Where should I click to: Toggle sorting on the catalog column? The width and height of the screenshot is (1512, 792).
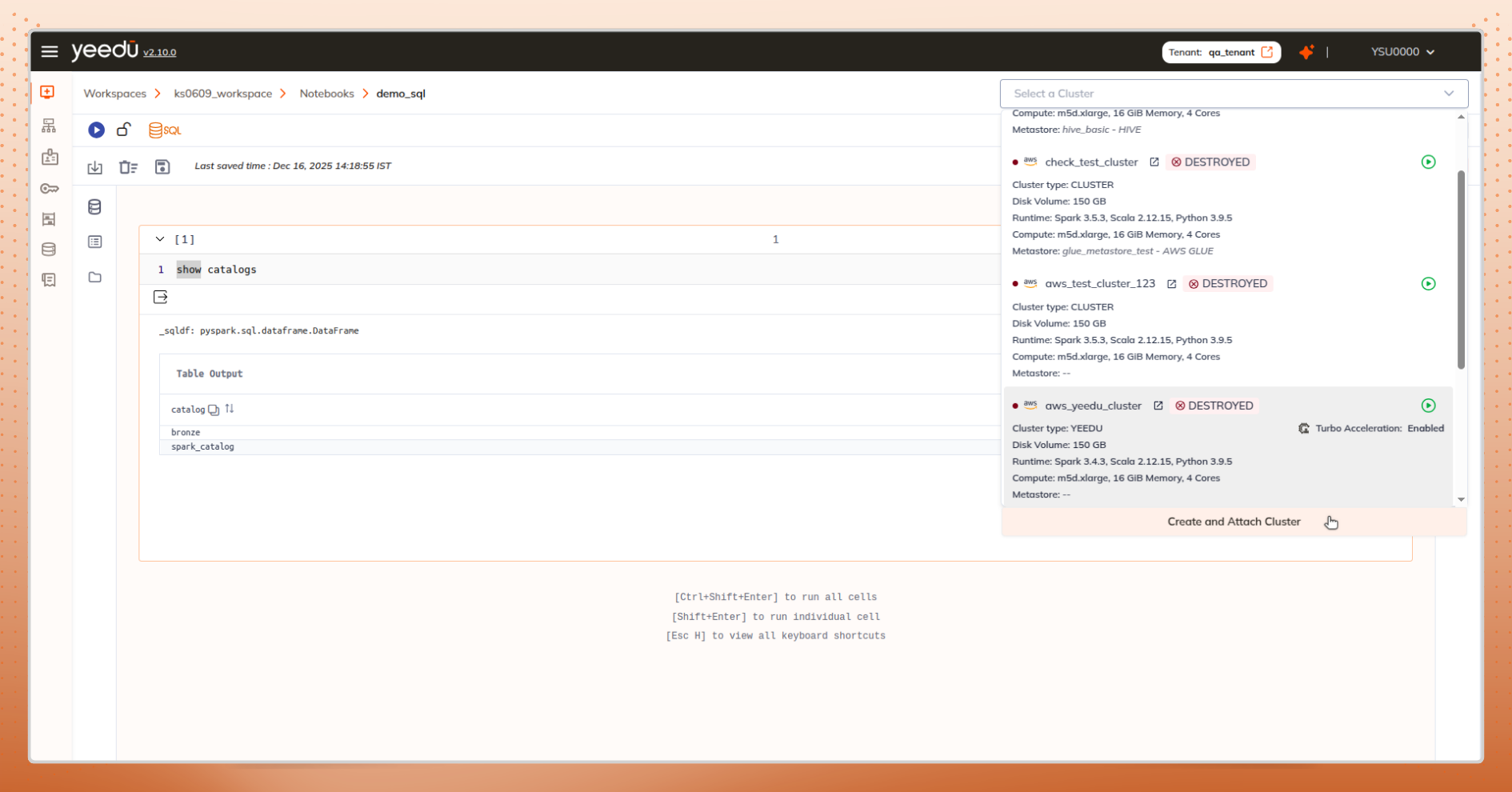point(230,409)
